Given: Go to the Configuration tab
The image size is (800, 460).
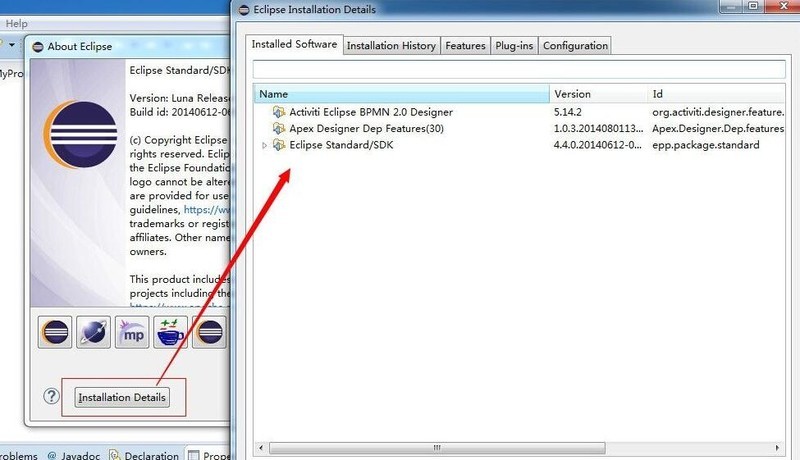Looking at the screenshot, I should [575, 45].
